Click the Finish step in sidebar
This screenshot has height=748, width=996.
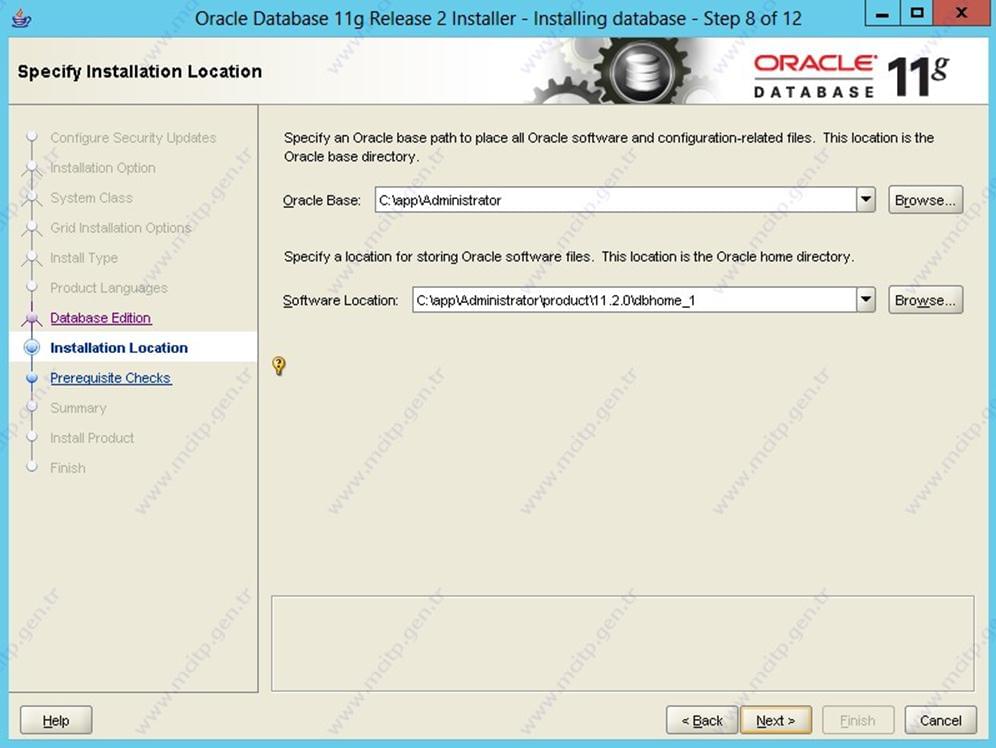67,467
